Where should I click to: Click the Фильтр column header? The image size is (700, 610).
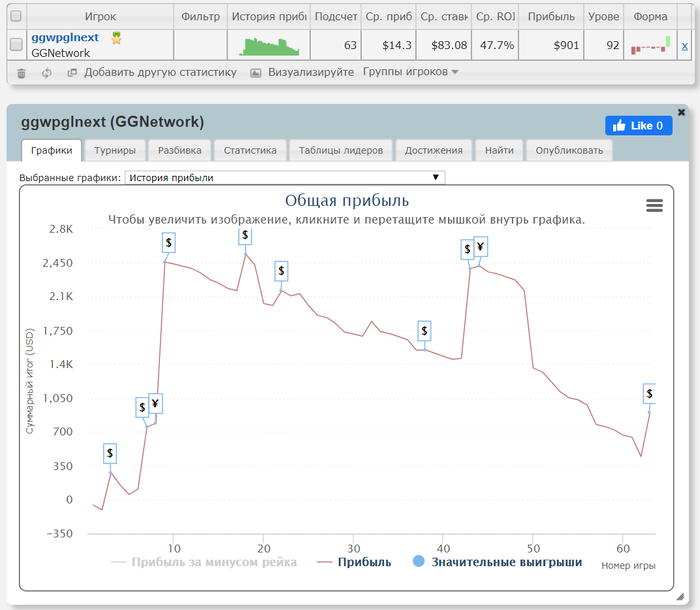[x=200, y=17]
